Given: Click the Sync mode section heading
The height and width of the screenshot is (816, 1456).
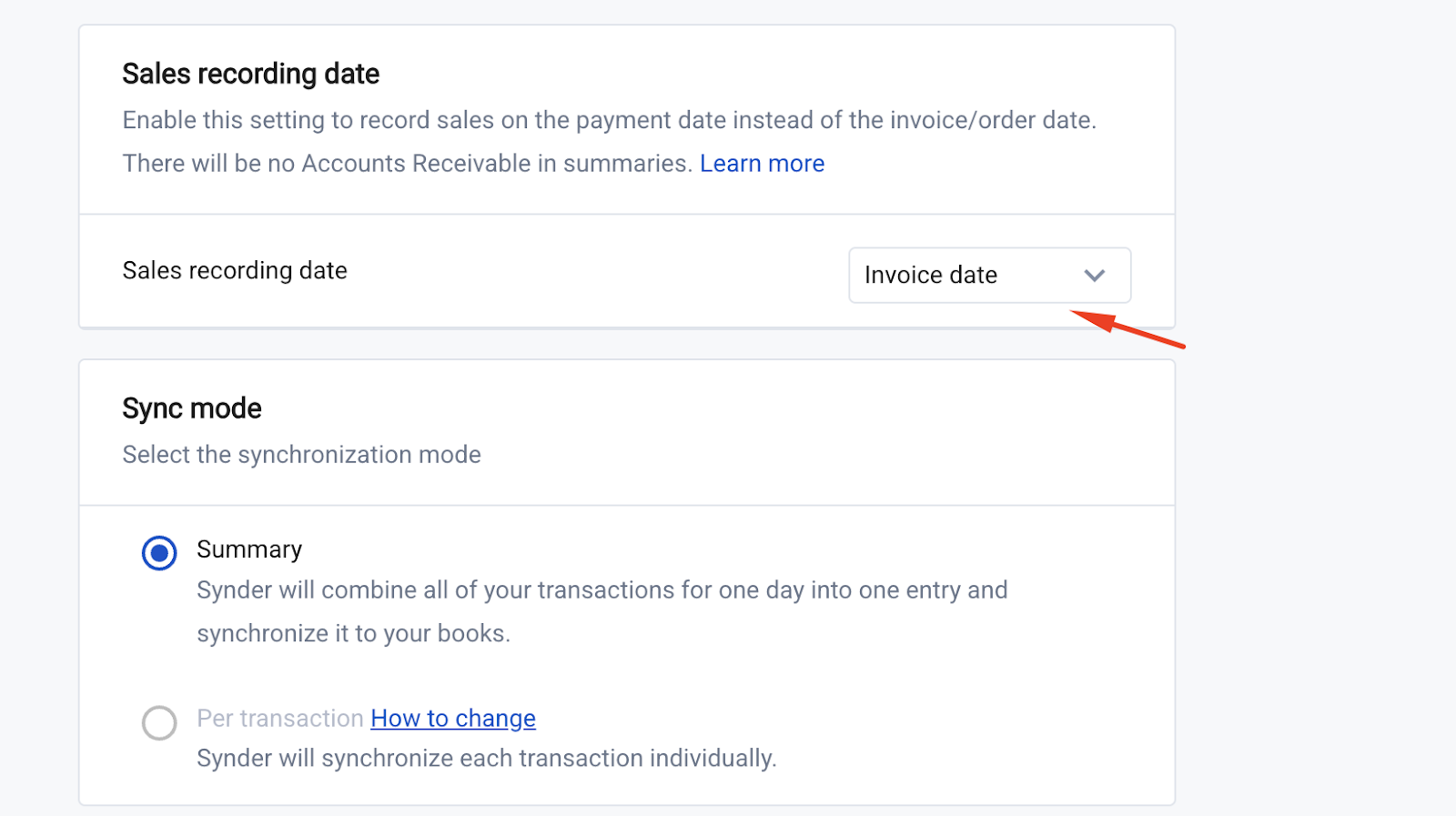Looking at the screenshot, I should (x=192, y=408).
